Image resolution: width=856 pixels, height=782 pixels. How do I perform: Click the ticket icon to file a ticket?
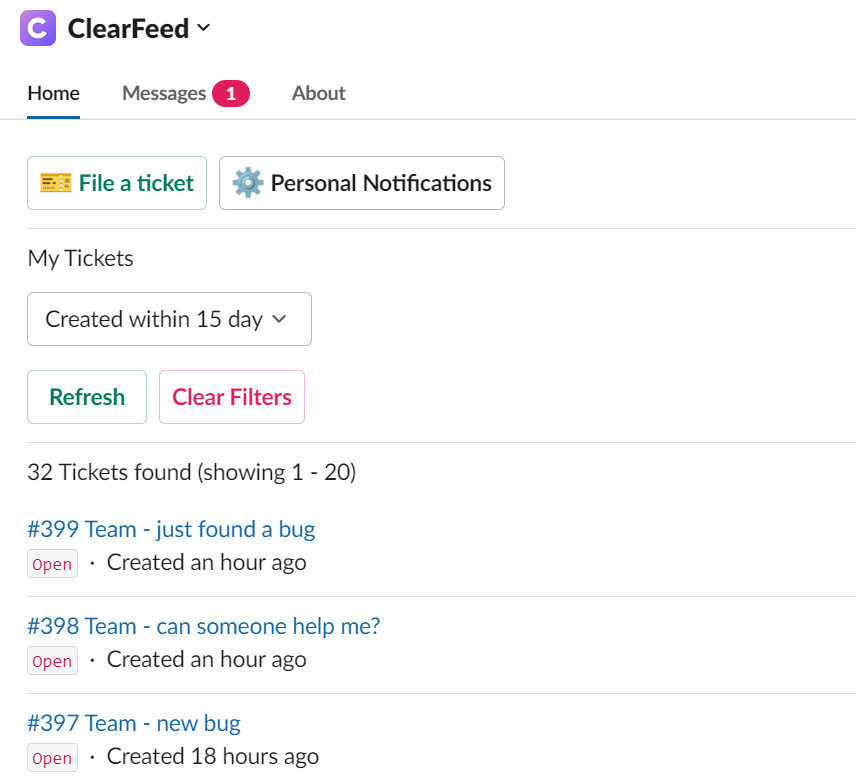point(56,183)
